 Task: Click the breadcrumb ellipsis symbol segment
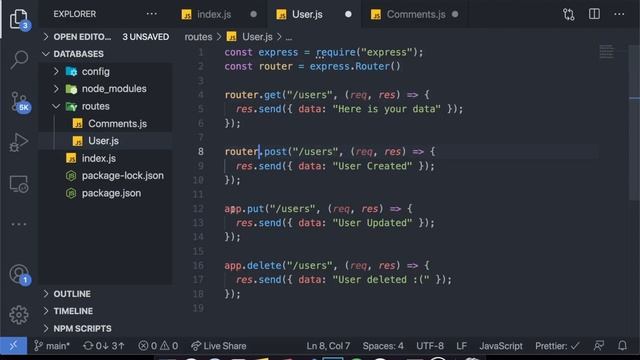[289, 37]
